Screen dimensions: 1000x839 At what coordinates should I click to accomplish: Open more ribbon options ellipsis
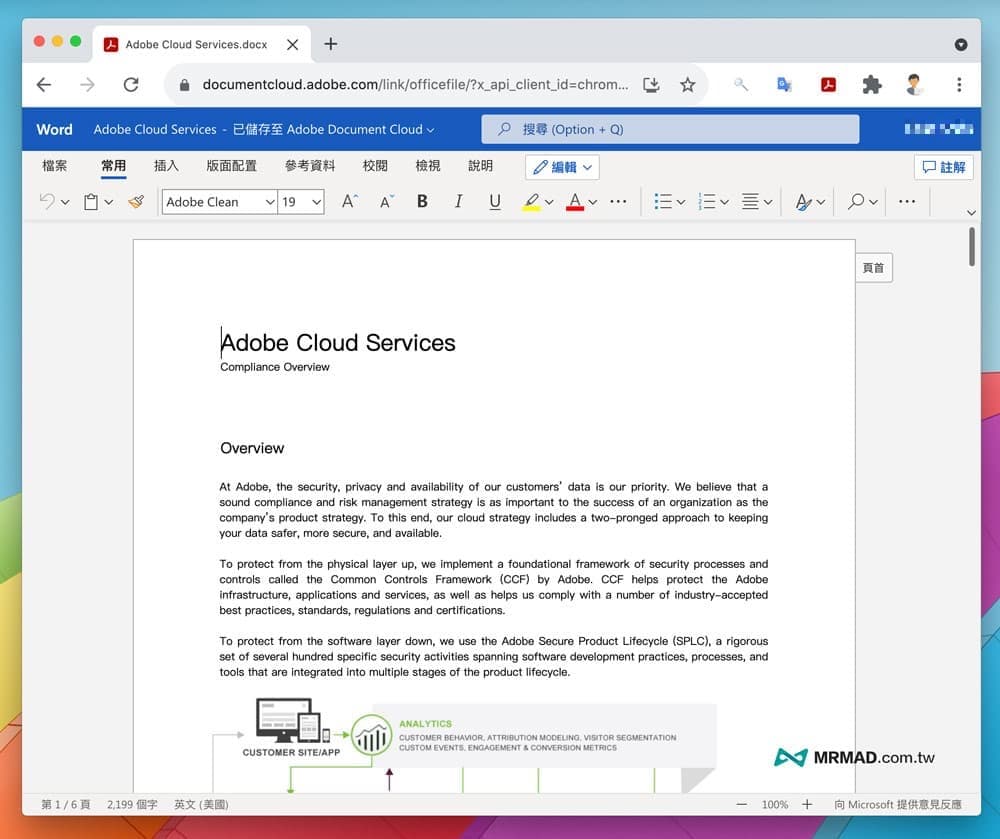907,201
